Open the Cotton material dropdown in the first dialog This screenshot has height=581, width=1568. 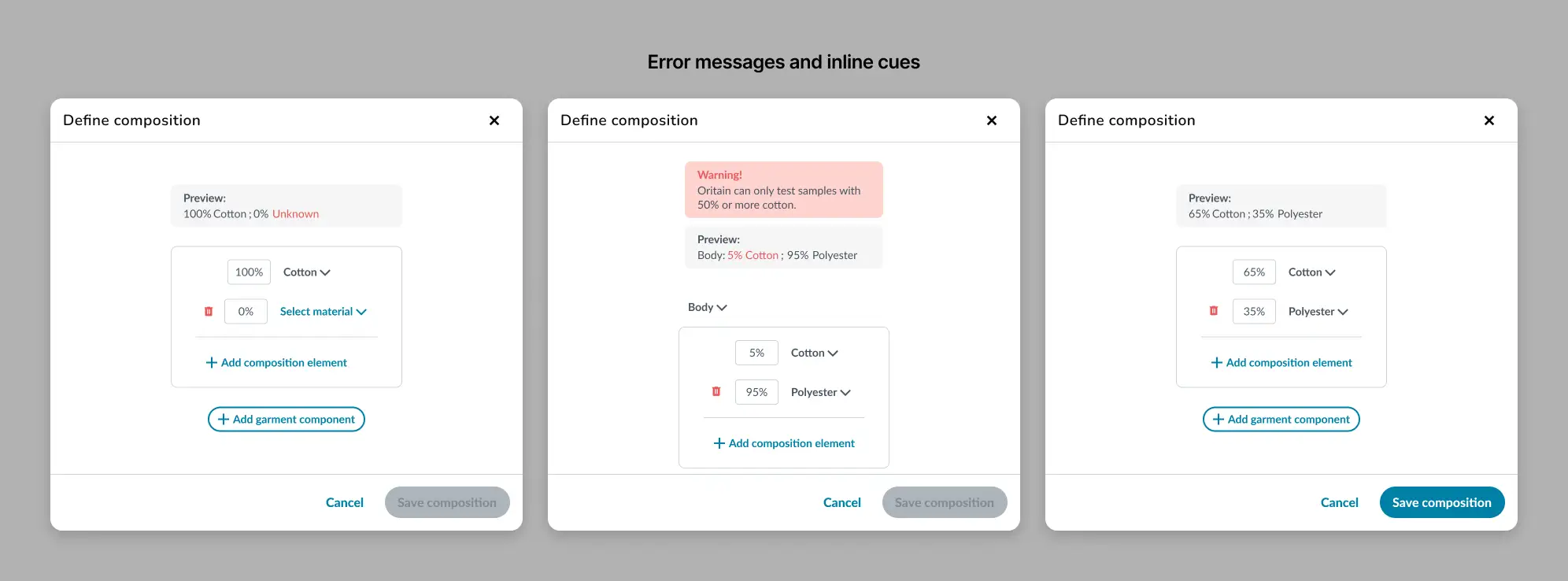tap(306, 272)
